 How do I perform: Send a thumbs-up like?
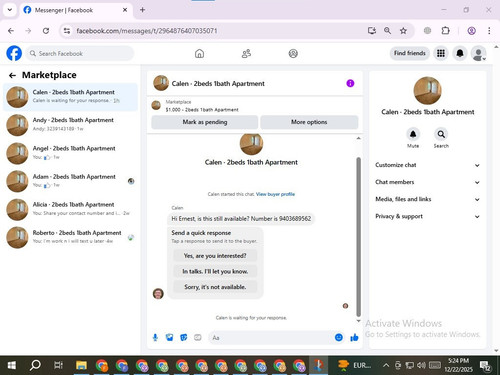354,338
